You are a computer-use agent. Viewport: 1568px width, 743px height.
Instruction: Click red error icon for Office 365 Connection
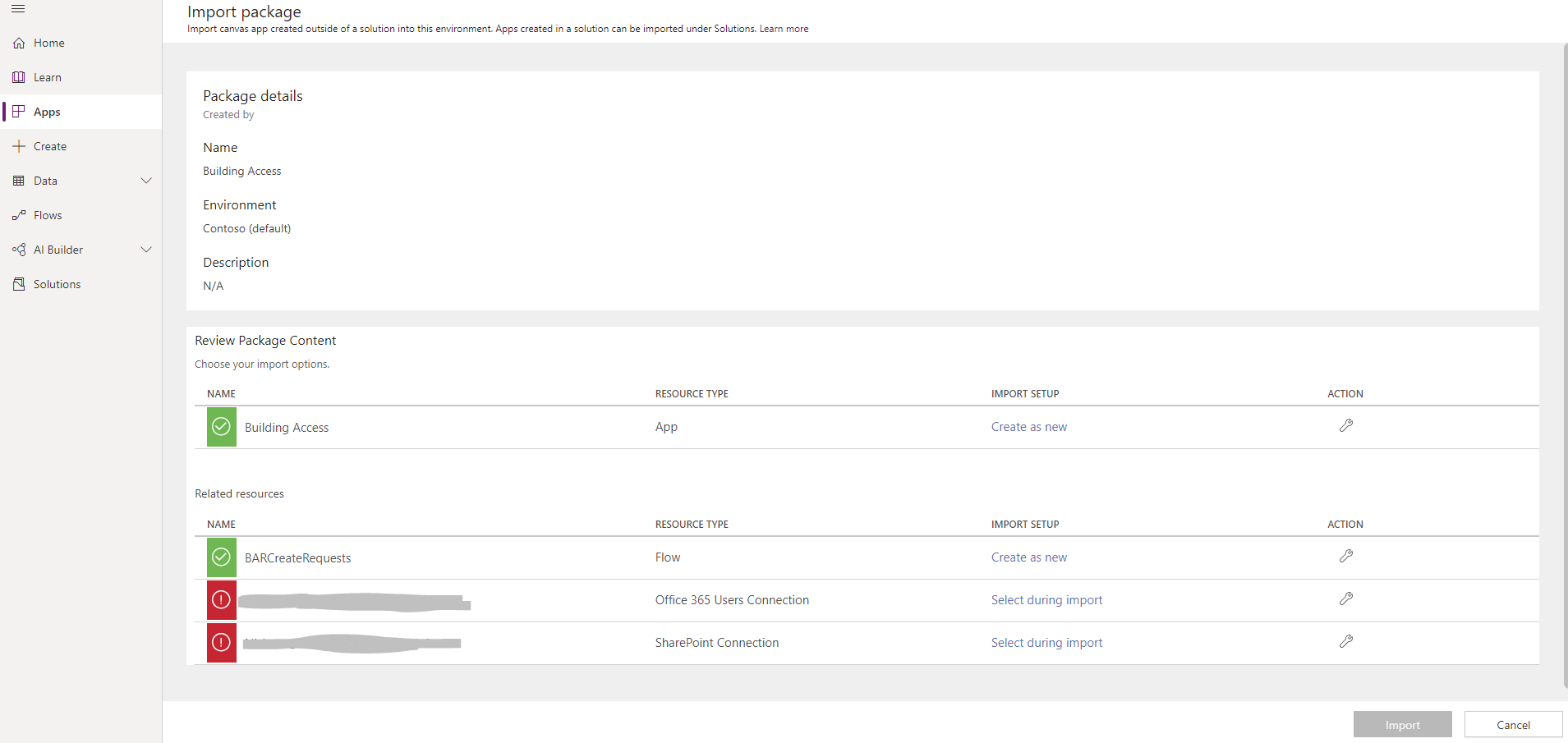click(221, 600)
